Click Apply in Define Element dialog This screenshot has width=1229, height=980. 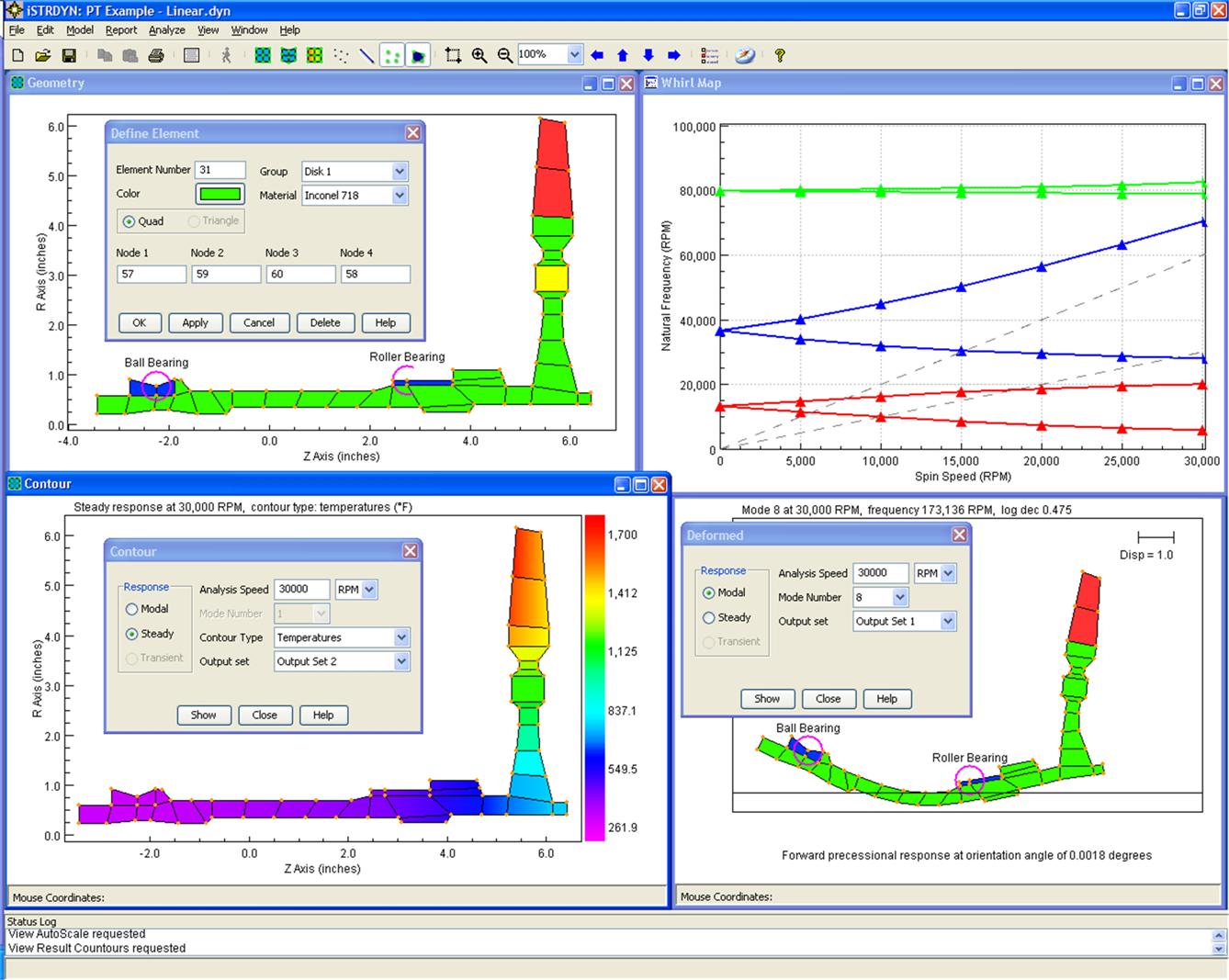tap(195, 323)
